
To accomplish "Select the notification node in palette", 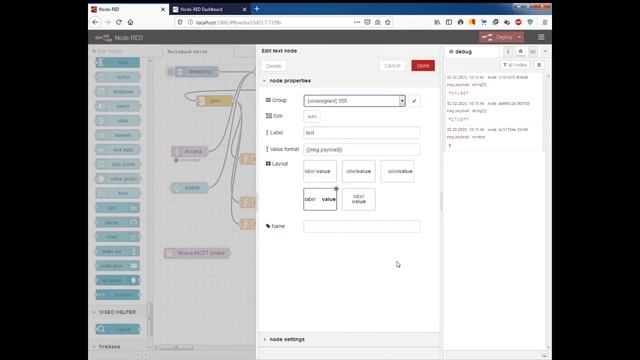I will [x=118, y=266].
